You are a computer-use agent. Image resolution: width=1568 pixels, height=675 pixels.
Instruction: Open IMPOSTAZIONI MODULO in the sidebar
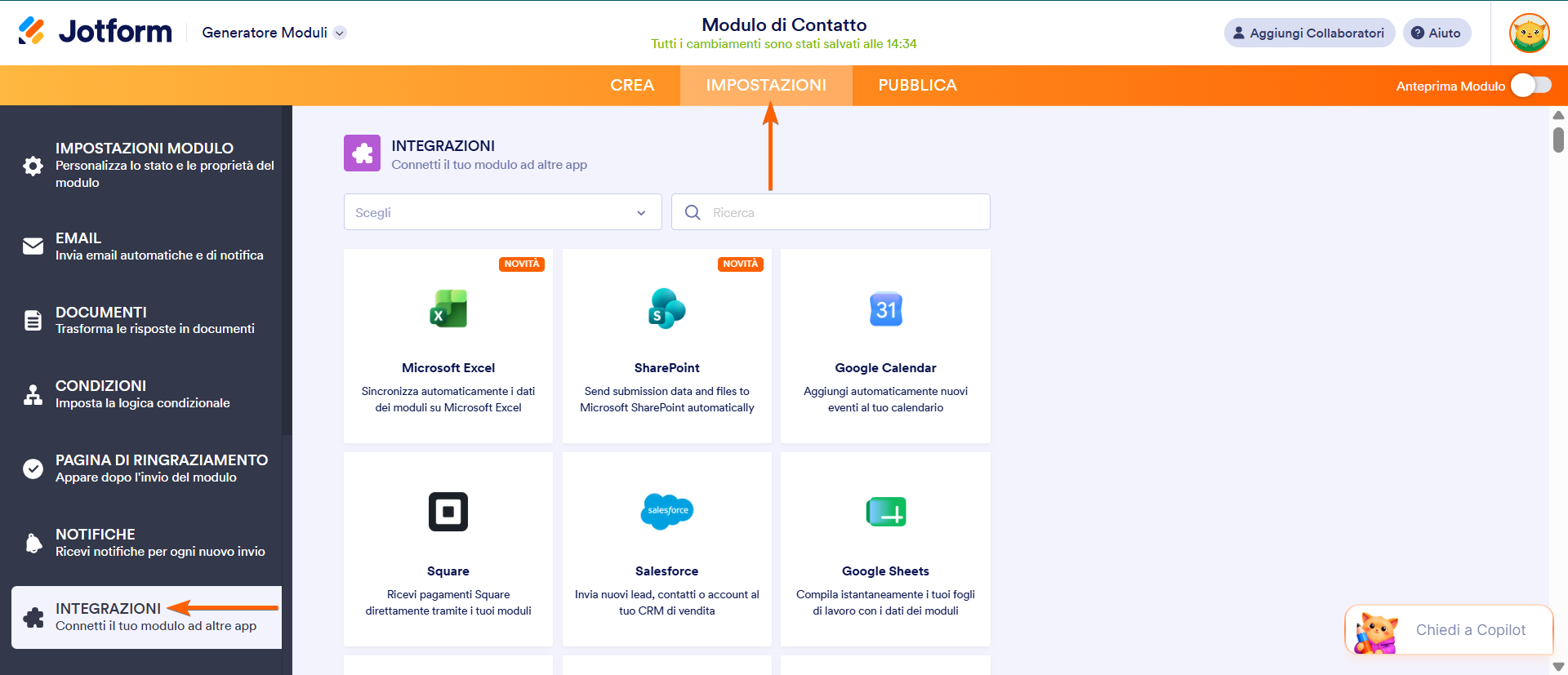click(x=147, y=165)
